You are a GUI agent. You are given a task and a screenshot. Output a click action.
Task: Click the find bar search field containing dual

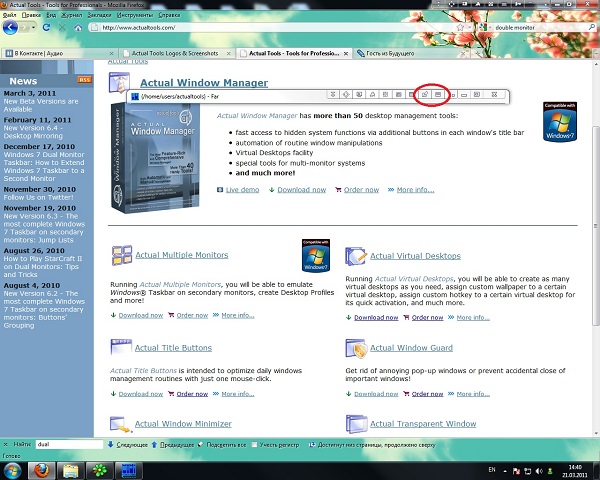click(x=68, y=443)
